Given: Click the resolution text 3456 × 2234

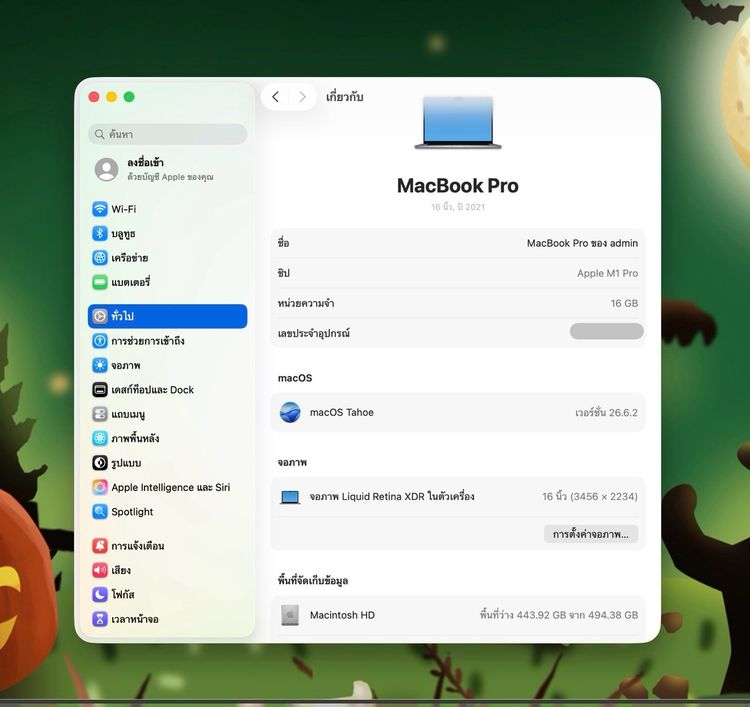Looking at the screenshot, I should coord(604,497).
